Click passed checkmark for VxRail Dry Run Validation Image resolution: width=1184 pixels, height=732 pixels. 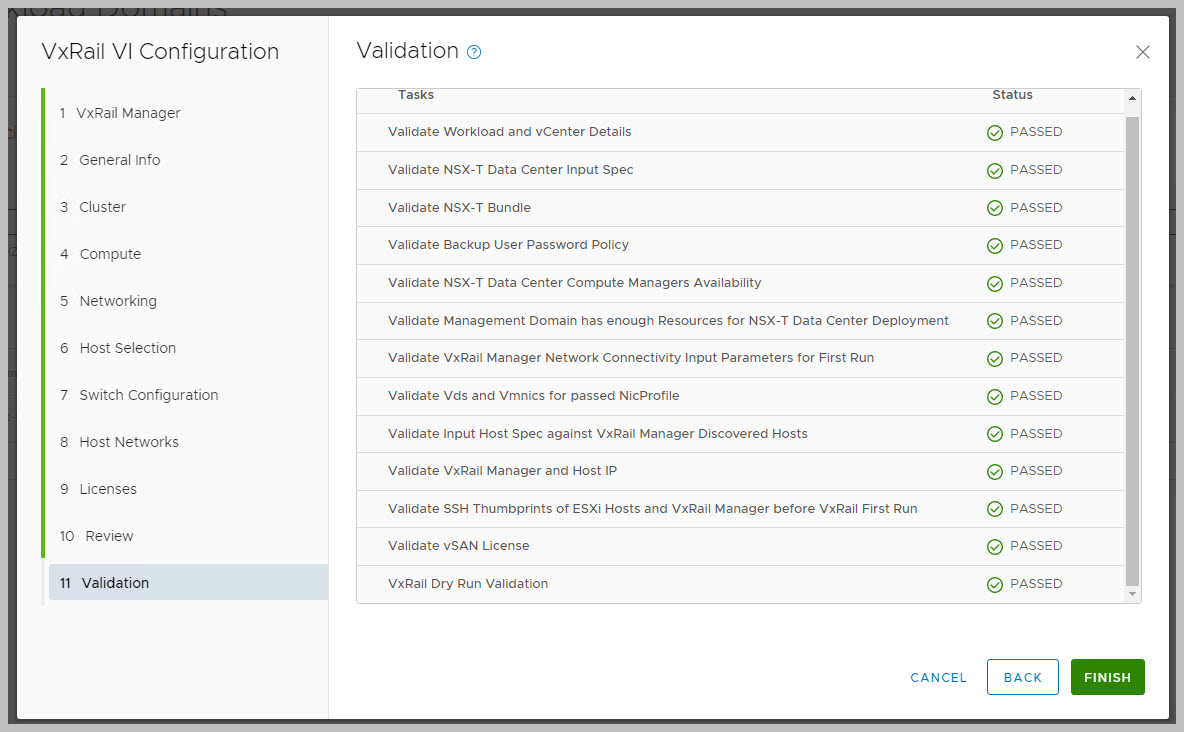[995, 585]
